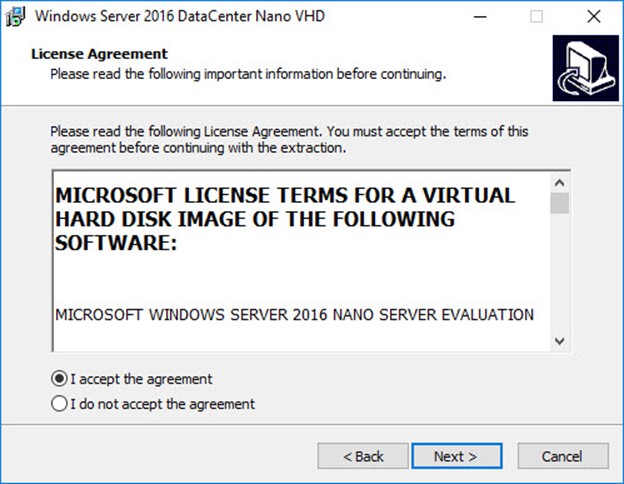Select "I accept the agreement"
The height and width of the screenshot is (484, 624).
click(60, 379)
